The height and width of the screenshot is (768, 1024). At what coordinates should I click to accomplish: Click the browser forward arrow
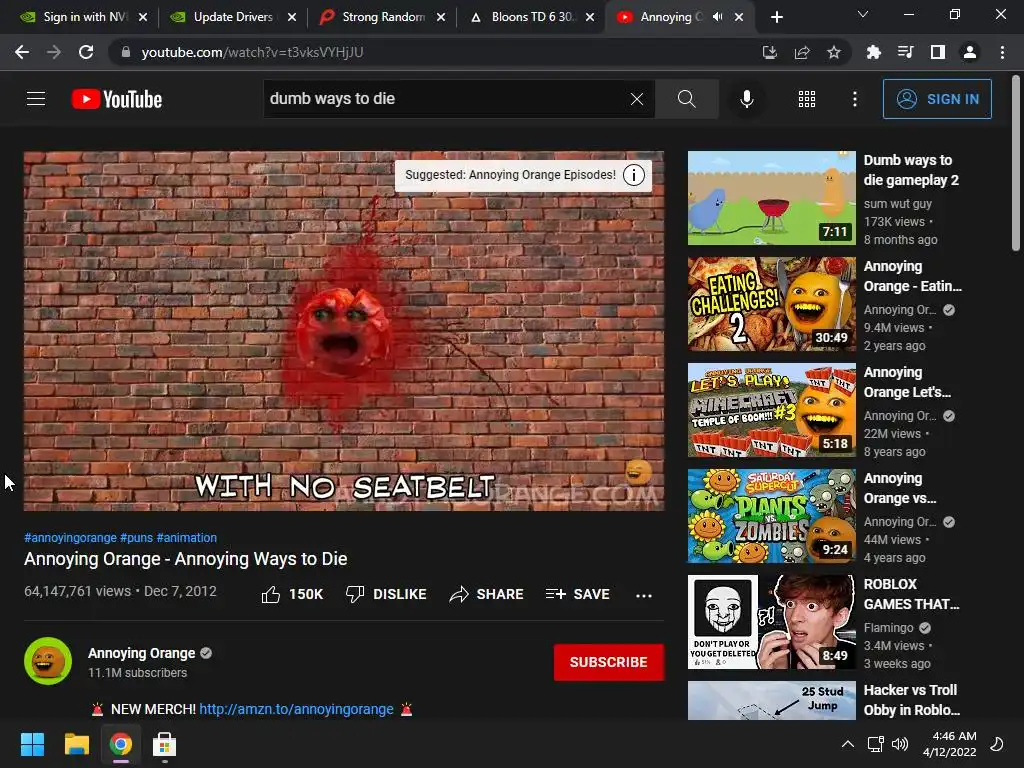[x=54, y=52]
